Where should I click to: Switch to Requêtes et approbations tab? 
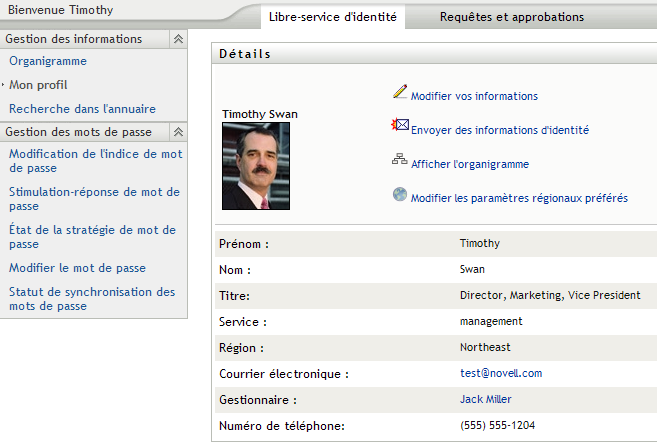[x=511, y=17]
